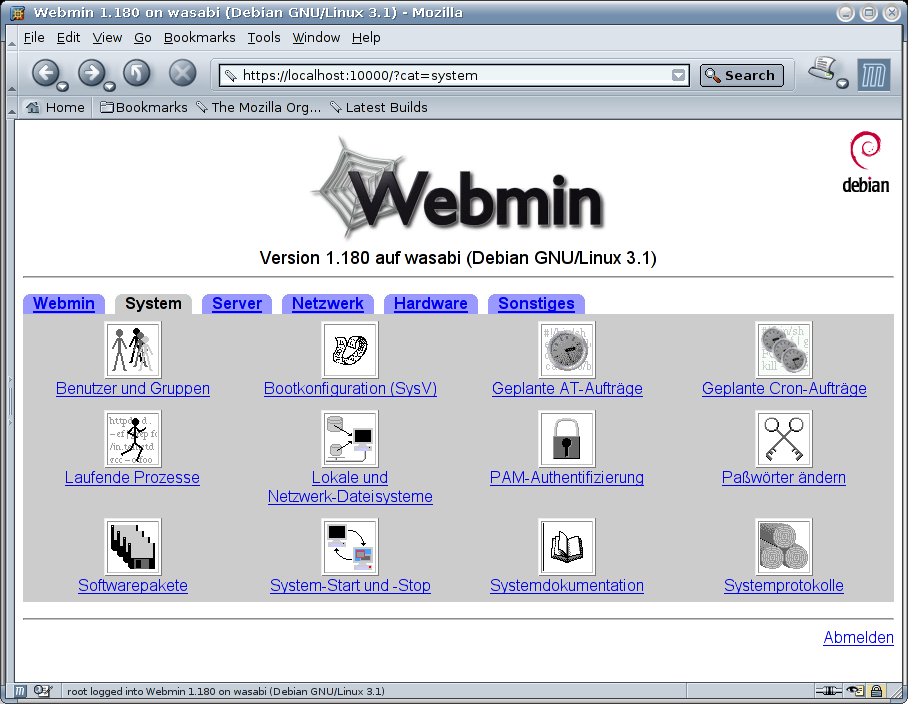Click the status bar Navigator M icon
The width and height of the screenshot is (908, 704).
coord(20,691)
